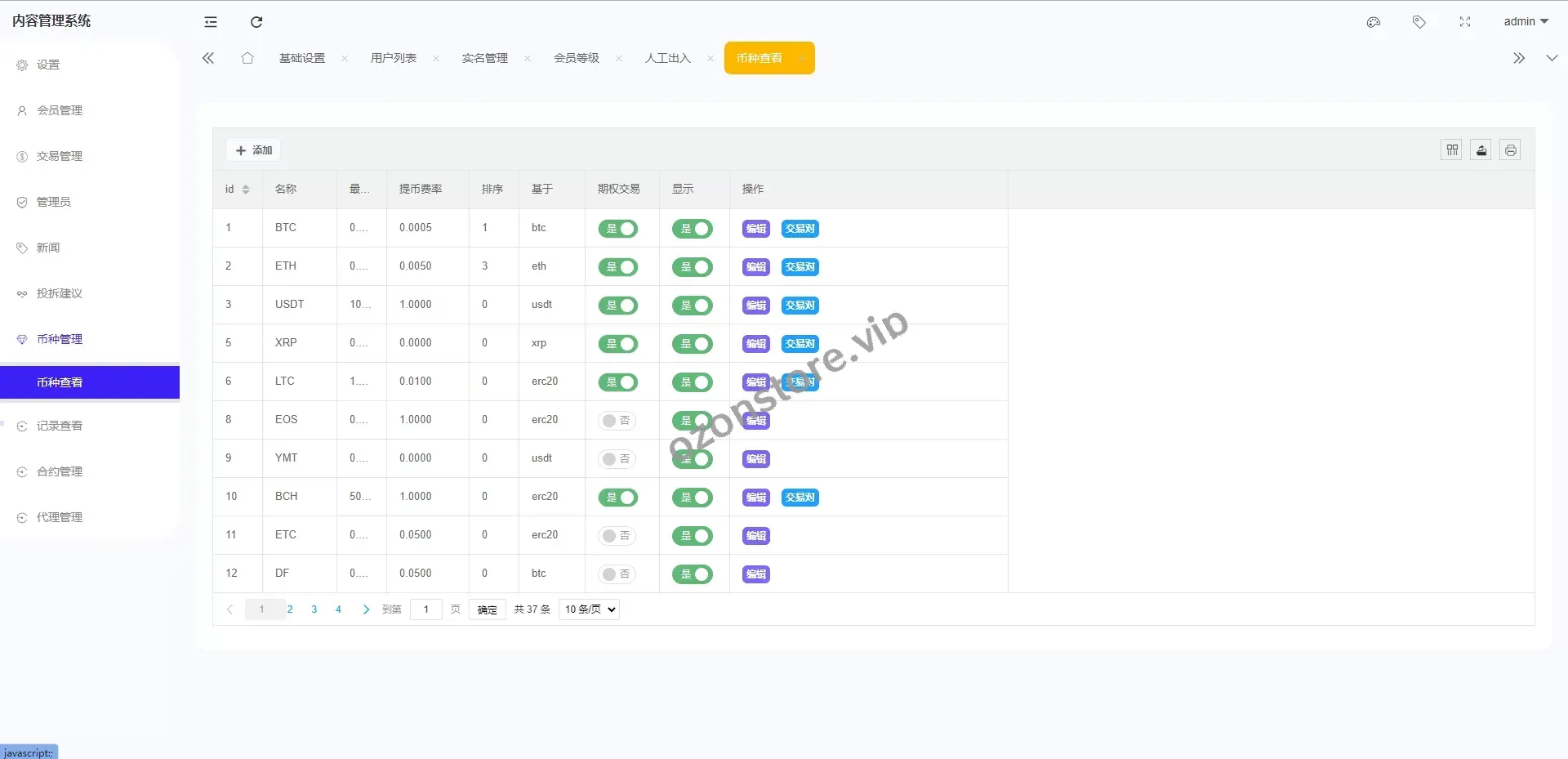Image resolution: width=1568 pixels, height=759 pixels.
Task: Toggle options trading switch for BTC
Action: pos(618,229)
